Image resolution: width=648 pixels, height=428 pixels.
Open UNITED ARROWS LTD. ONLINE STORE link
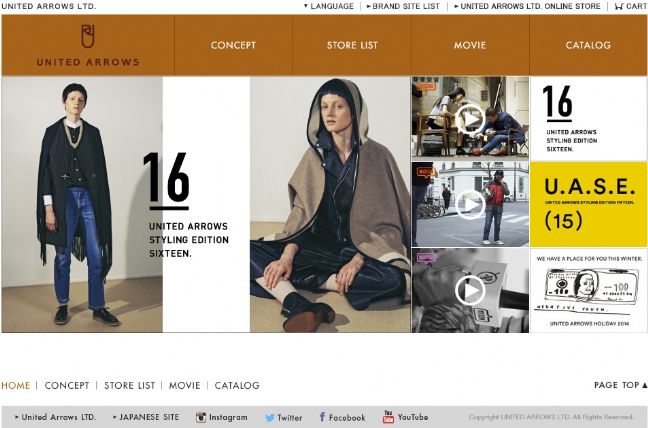527,6
